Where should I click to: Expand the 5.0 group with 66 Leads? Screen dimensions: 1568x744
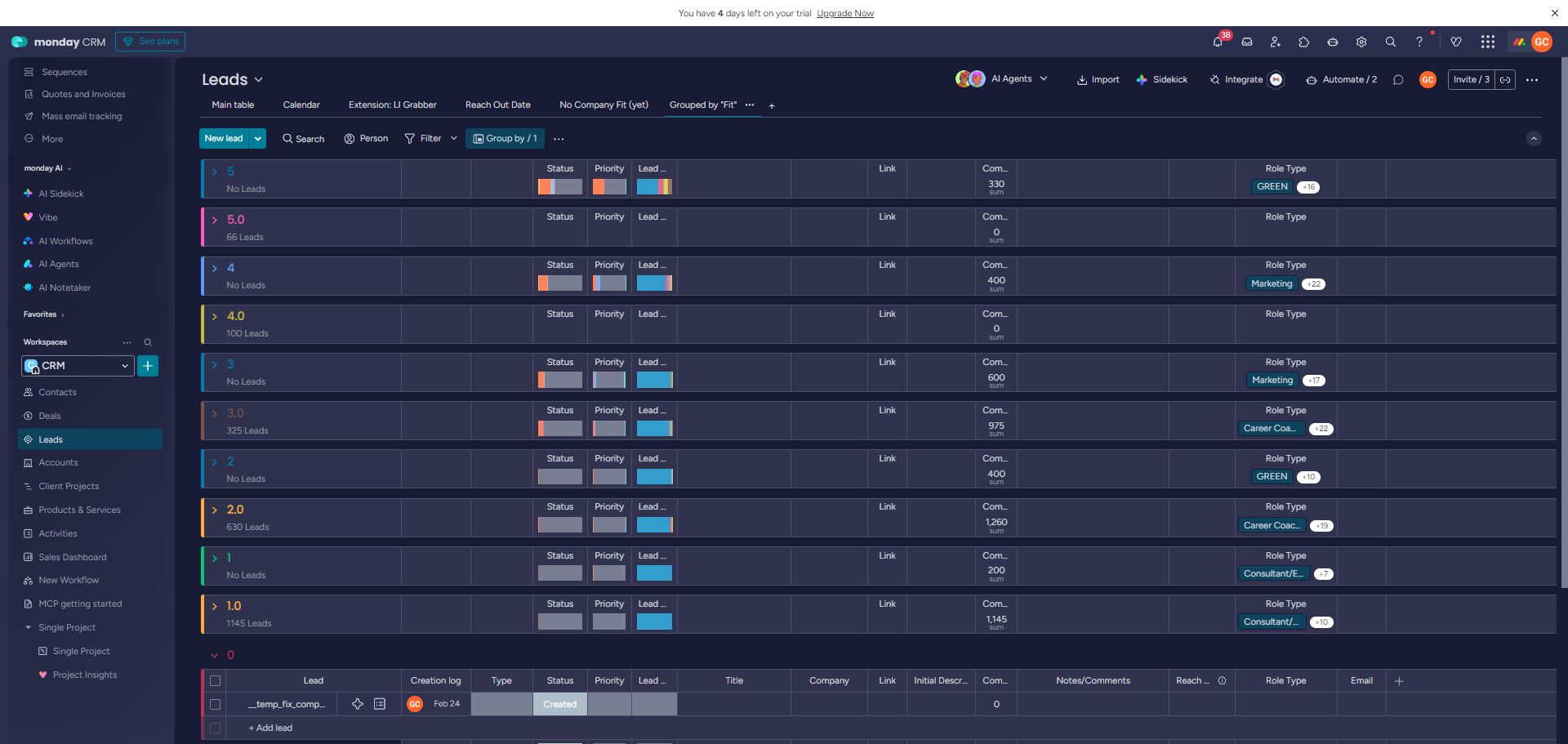(x=215, y=221)
